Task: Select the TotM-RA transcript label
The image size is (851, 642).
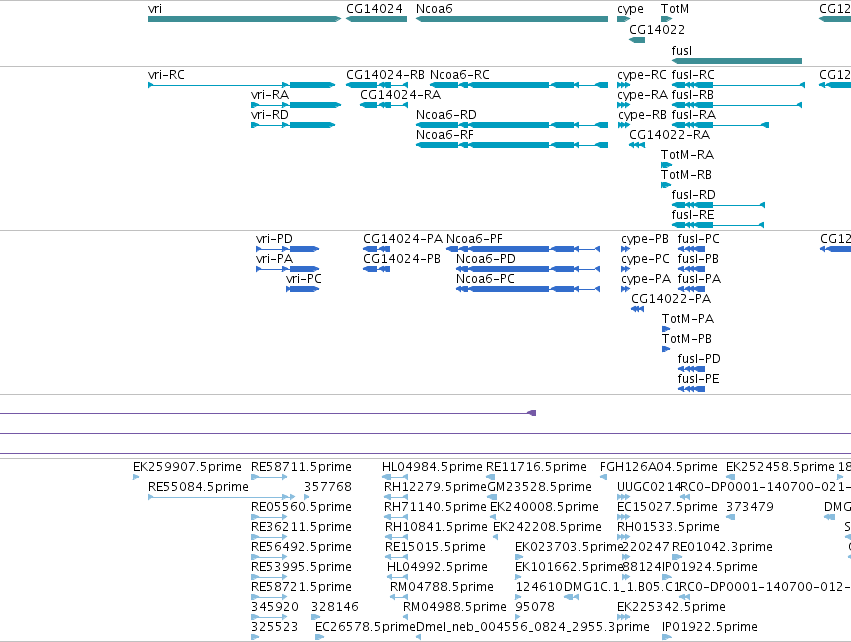Action: coord(687,155)
